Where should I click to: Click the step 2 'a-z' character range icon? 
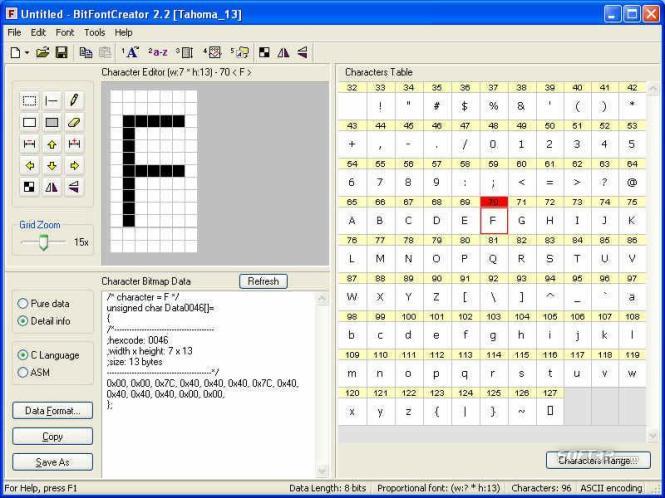[158, 53]
